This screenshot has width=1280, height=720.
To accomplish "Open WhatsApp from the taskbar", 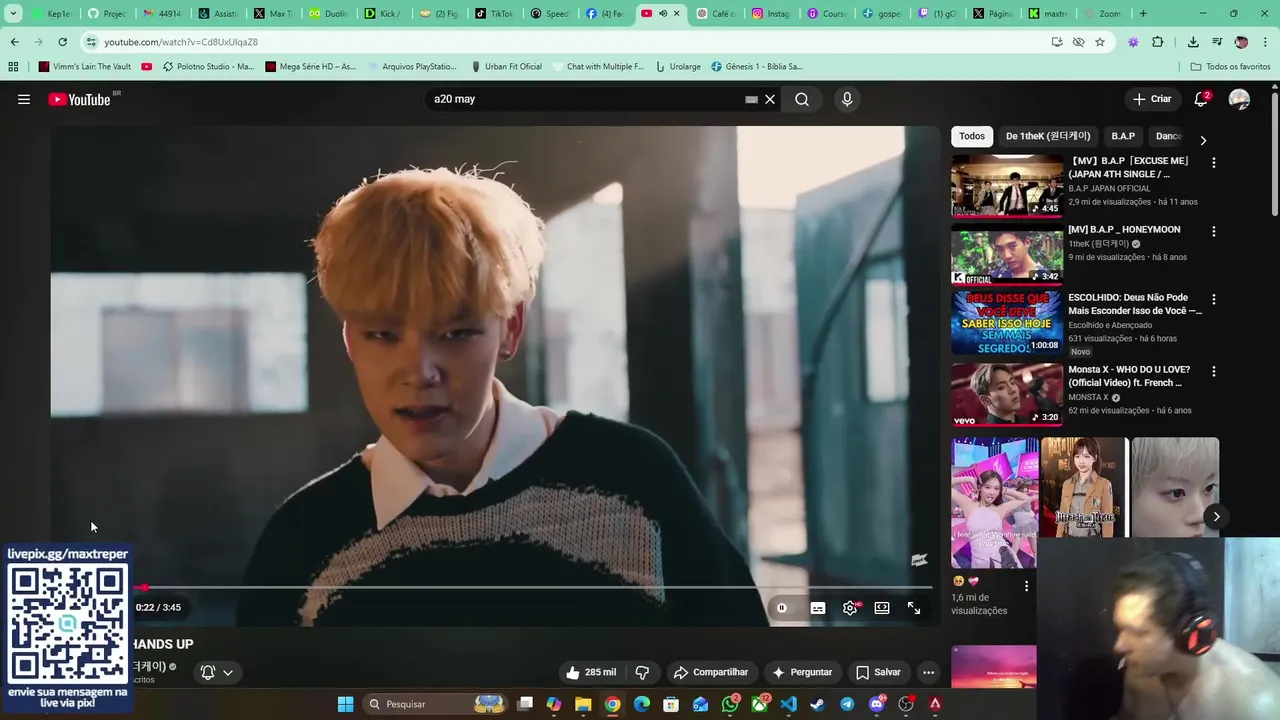I will point(730,704).
